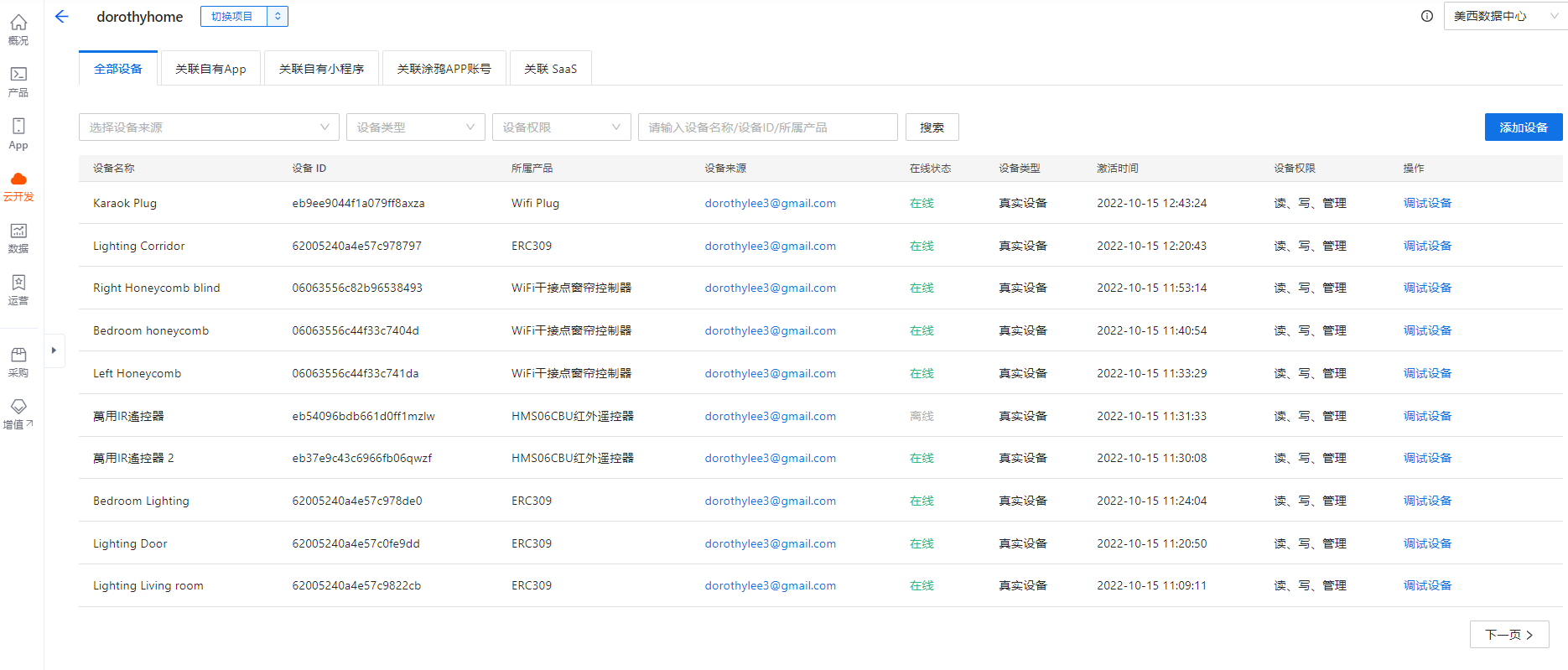Switch to the 关联 SaaS tab
Screen dimensions: 1568x670
(551, 69)
